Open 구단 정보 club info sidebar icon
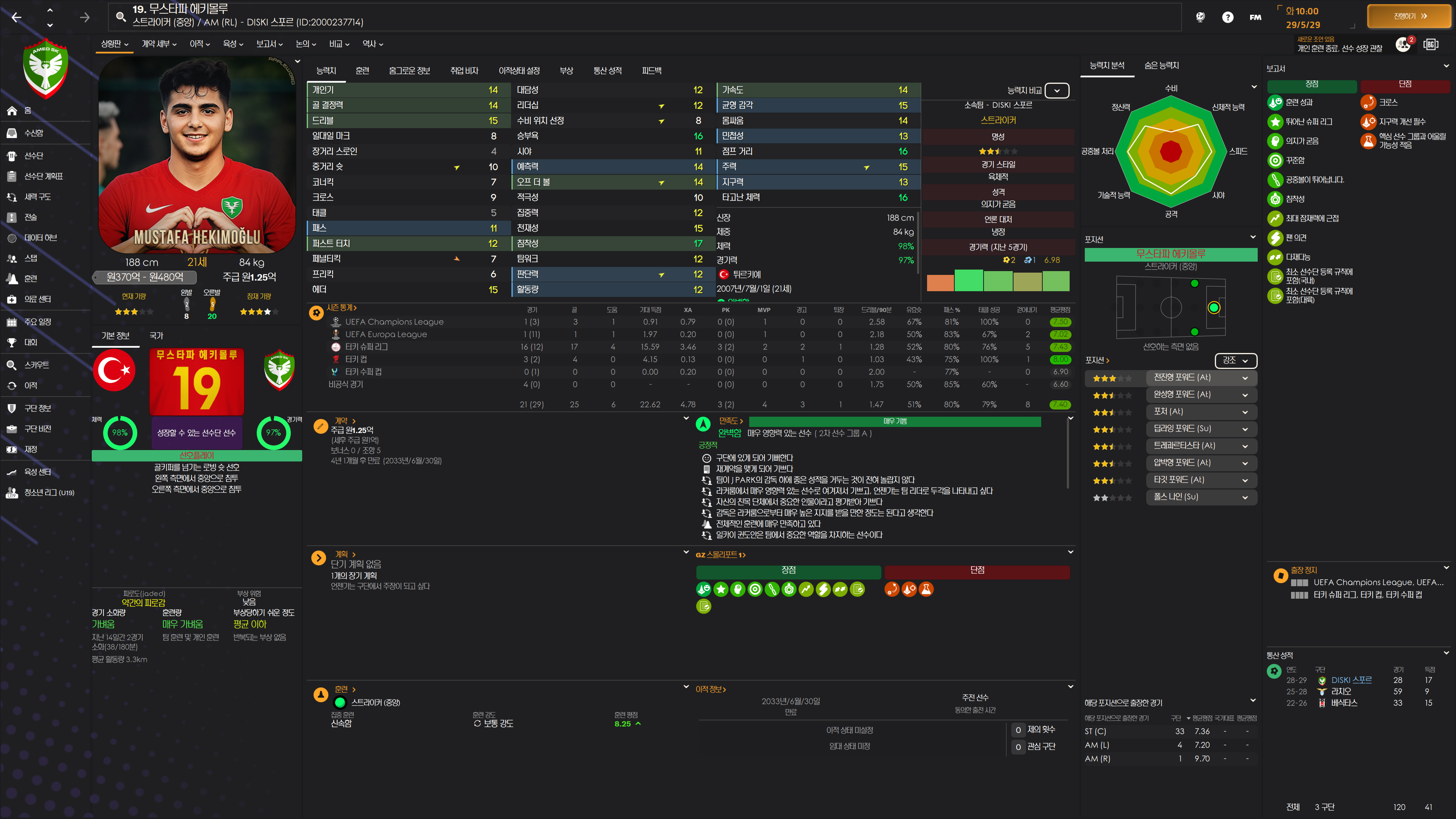1456x819 pixels. point(12,408)
